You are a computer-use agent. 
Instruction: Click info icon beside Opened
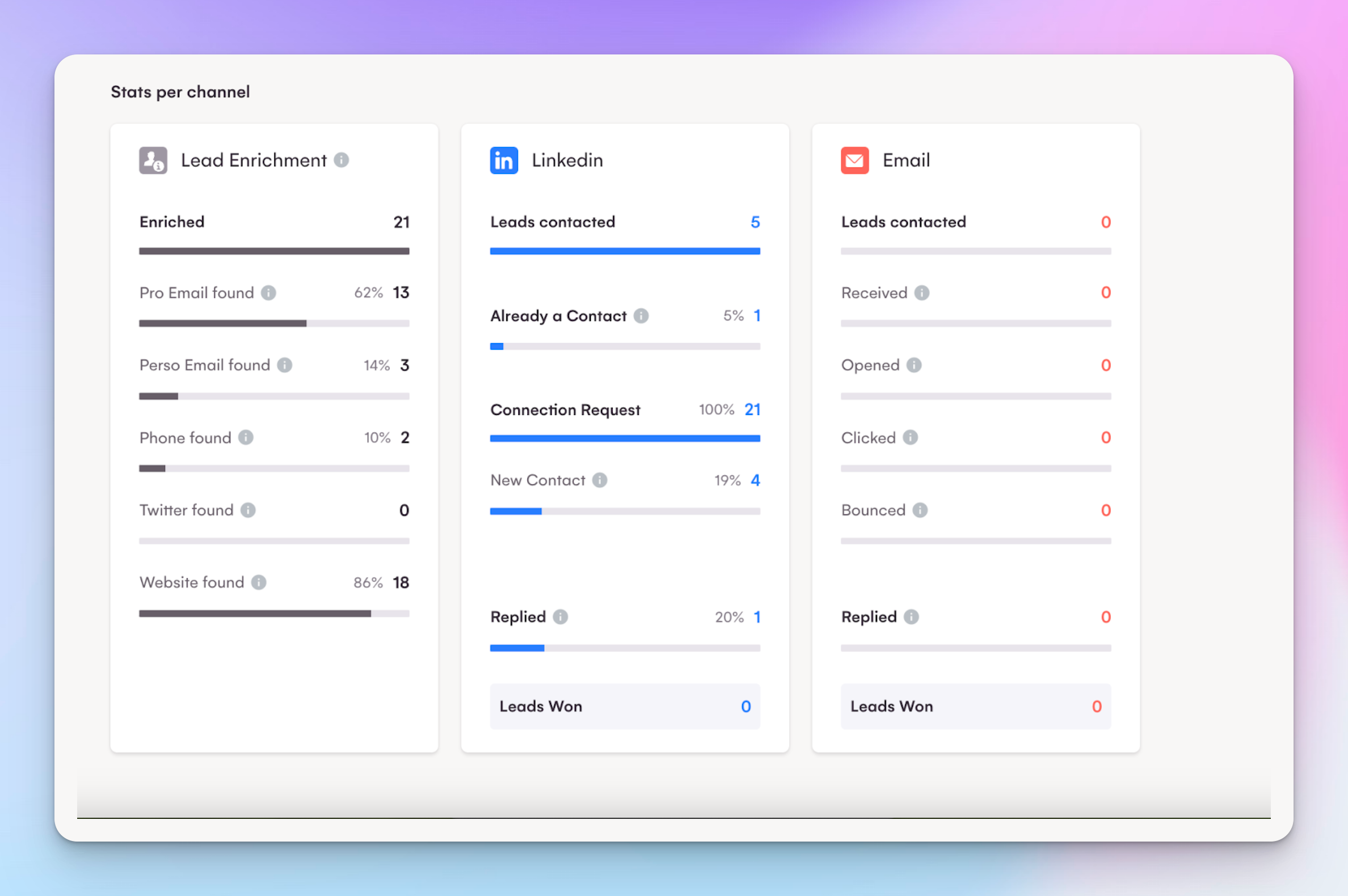coord(913,365)
